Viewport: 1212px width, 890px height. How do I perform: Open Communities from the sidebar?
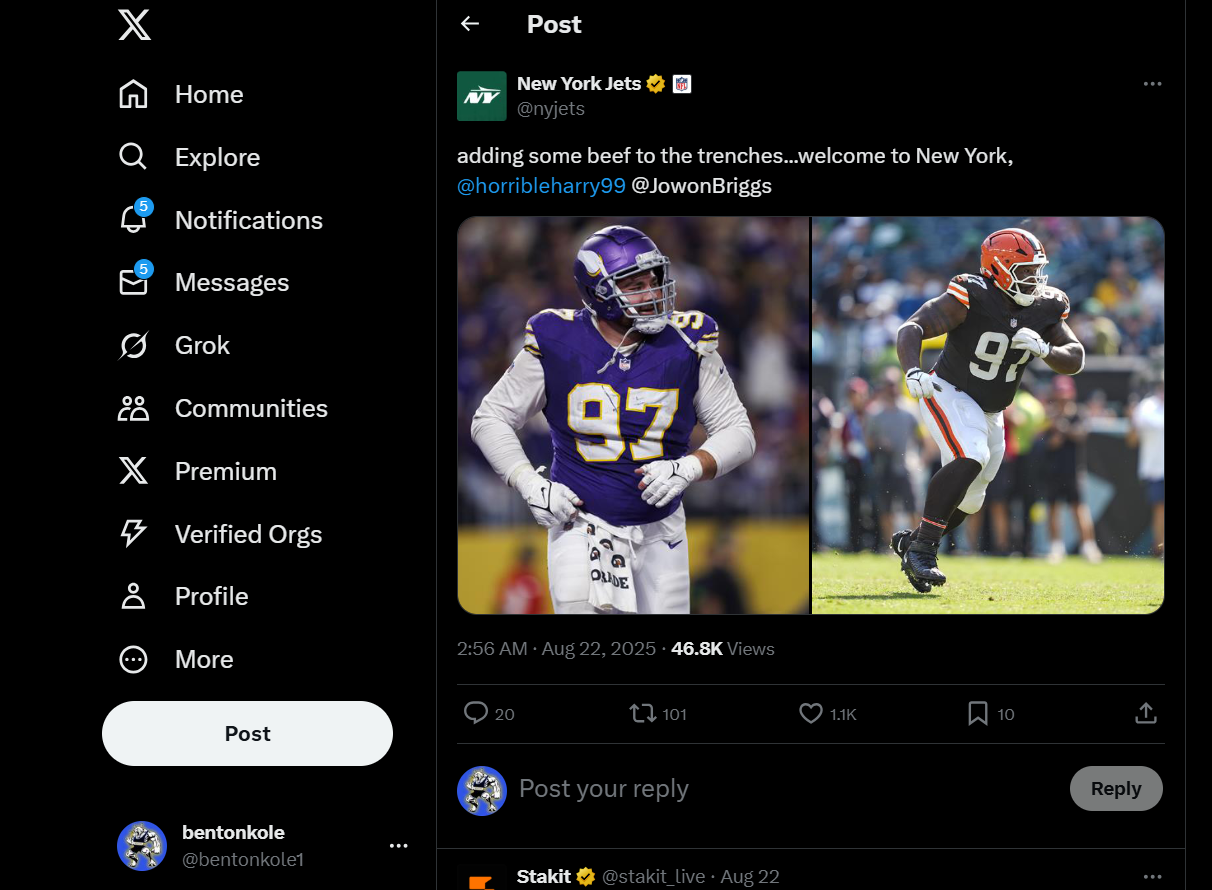pyautogui.click(x=133, y=409)
